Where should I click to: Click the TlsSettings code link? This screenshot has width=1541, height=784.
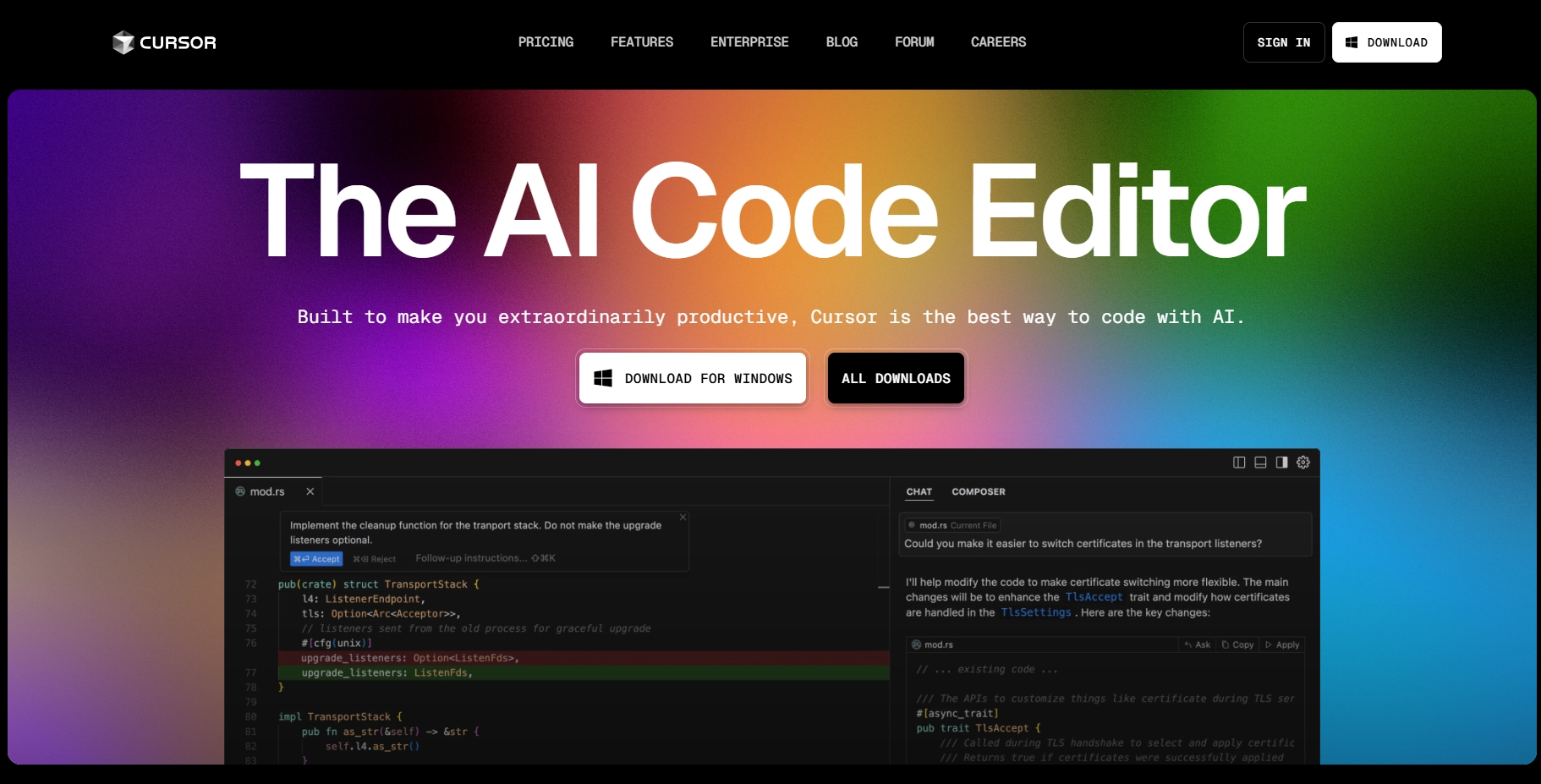point(1035,612)
